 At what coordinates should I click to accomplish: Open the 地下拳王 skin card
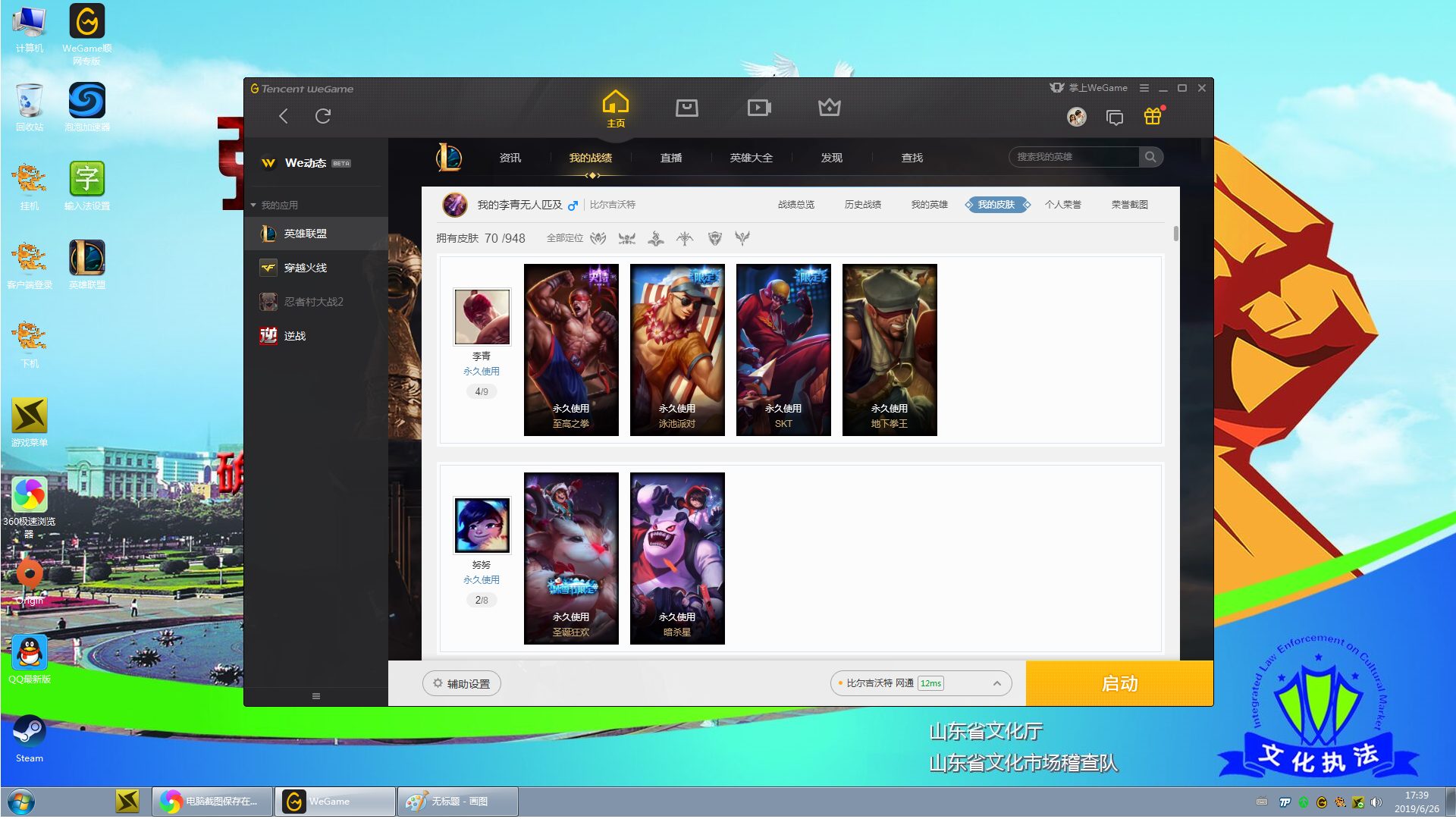pos(890,350)
